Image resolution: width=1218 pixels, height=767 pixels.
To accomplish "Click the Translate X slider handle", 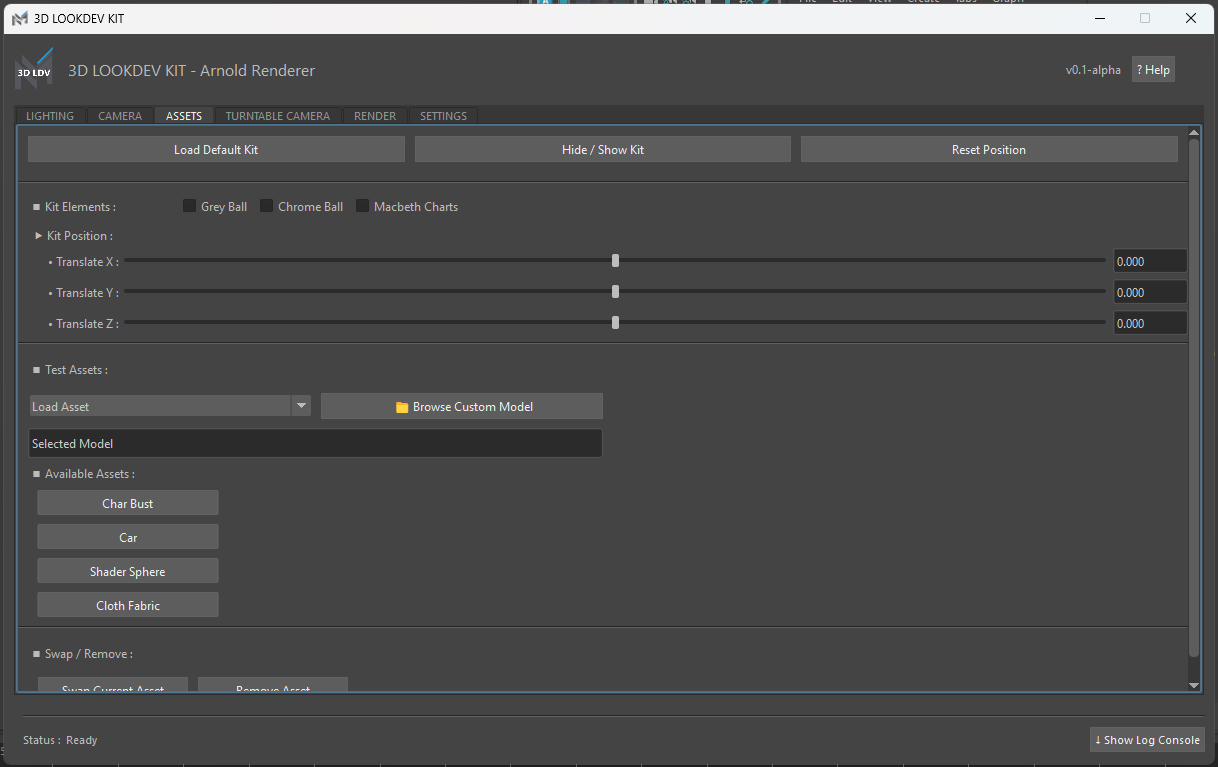I will tap(615, 261).
